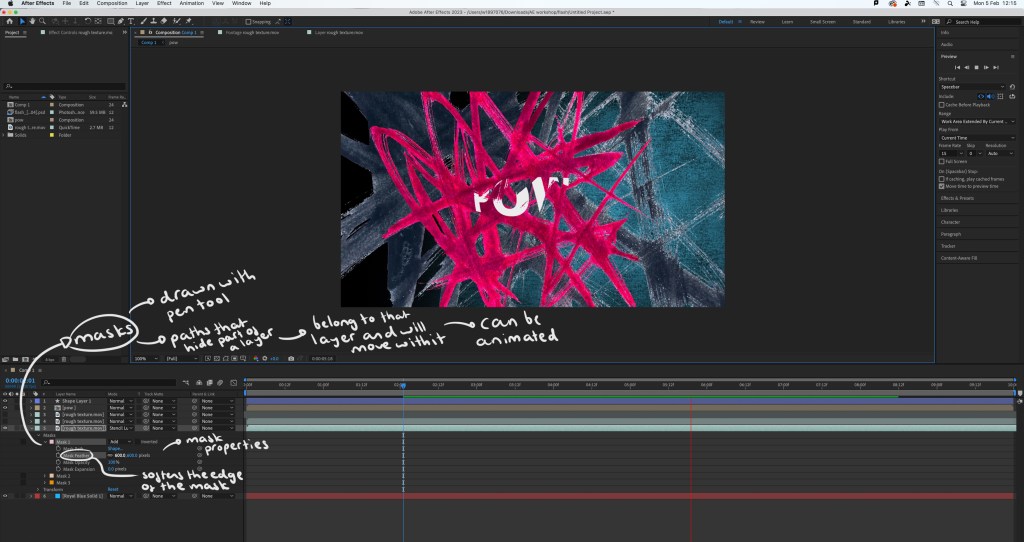This screenshot has width=1024, height=542.
Task: Select the Zoom tool in toolbar
Action: click(43, 20)
